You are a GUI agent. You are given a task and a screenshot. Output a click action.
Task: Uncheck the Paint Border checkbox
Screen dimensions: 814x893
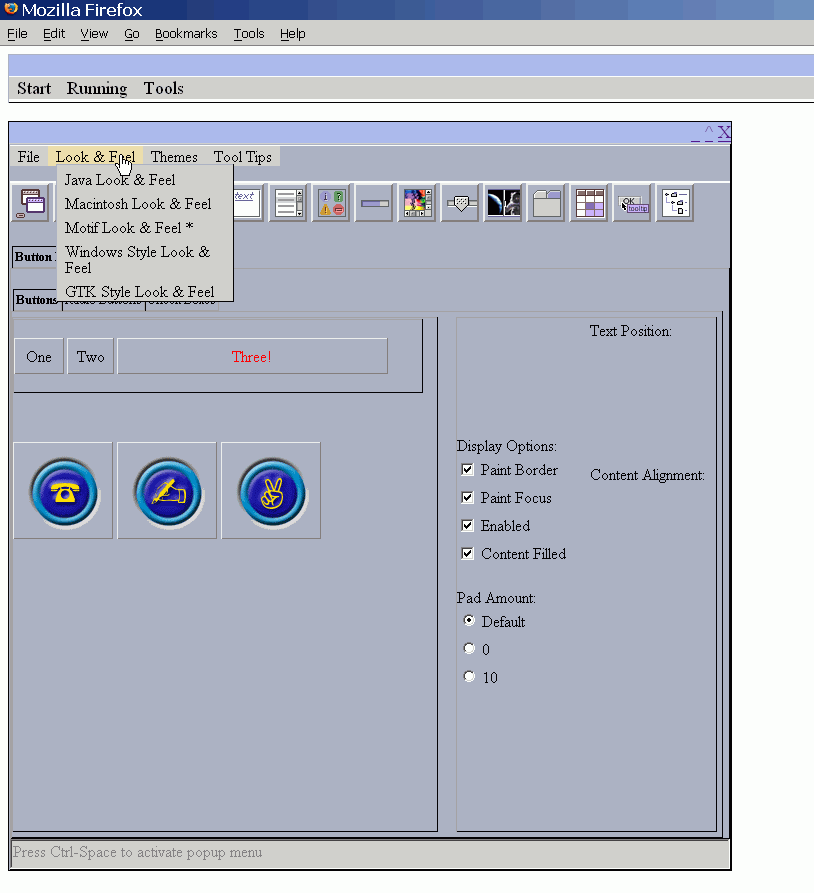(x=467, y=470)
